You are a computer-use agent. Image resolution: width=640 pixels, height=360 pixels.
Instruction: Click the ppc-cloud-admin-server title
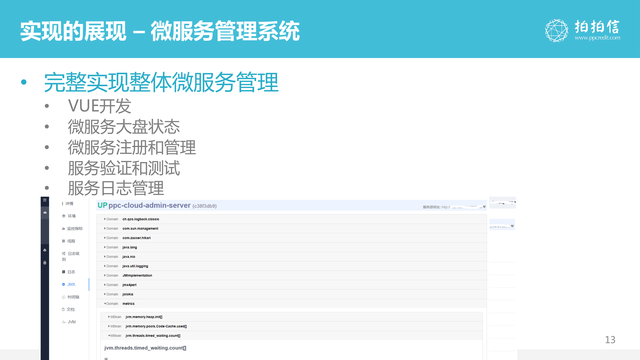pyautogui.click(x=149, y=205)
